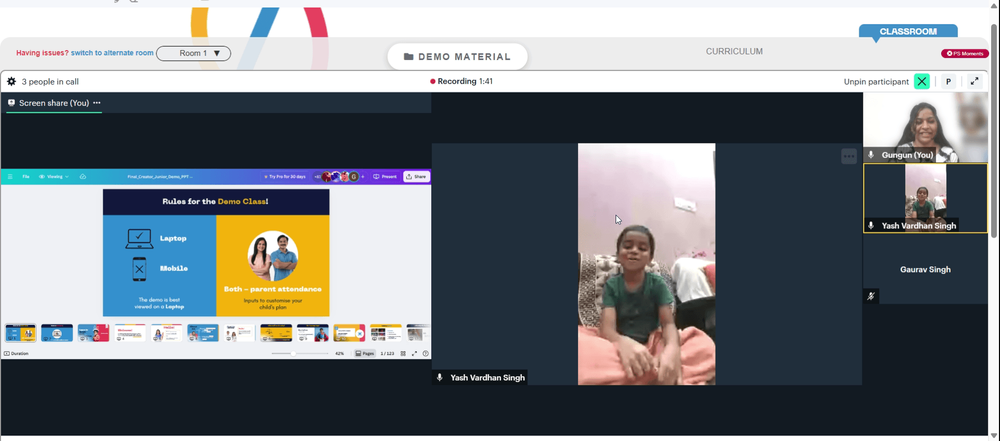
Task: Click the fullscreen expand arrows icon in call header
Action: [x=974, y=82]
